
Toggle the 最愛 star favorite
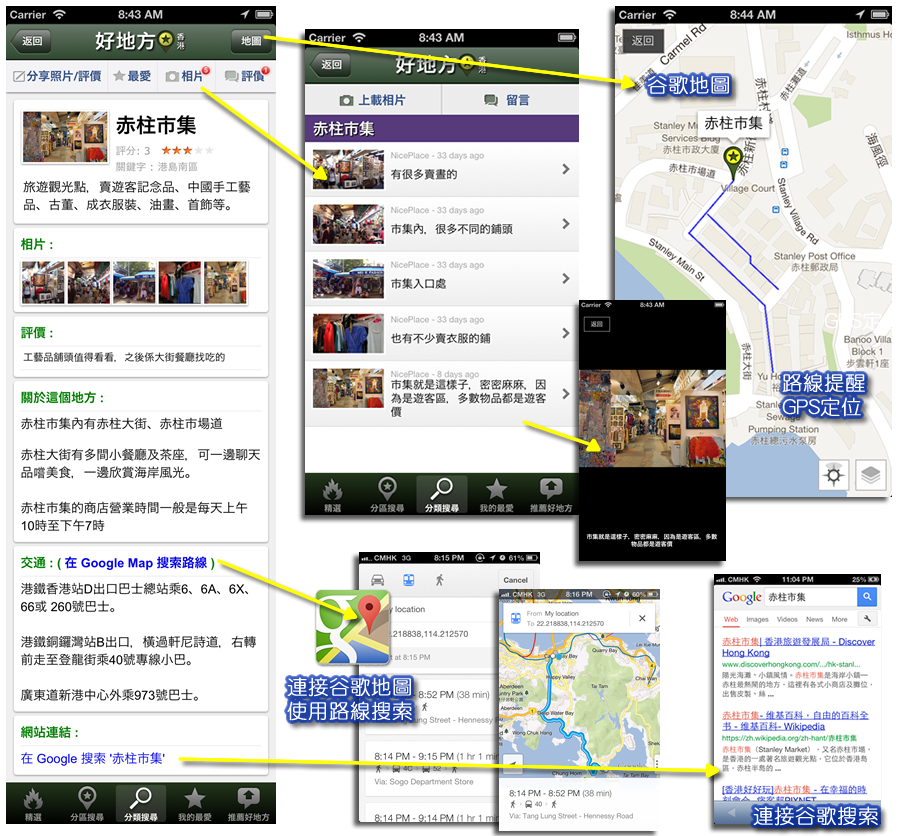click(132, 76)
